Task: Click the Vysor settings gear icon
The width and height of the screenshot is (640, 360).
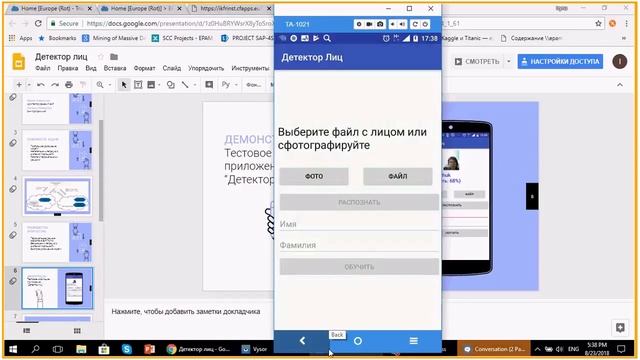Action: [359, 24]
